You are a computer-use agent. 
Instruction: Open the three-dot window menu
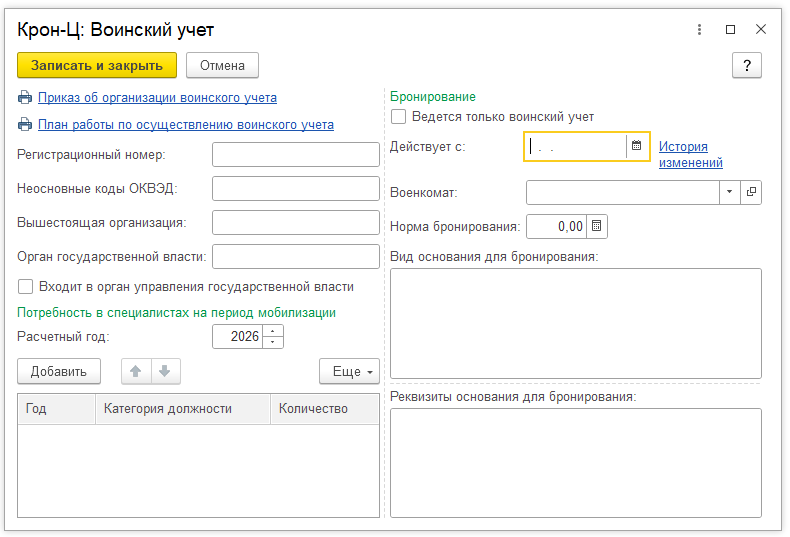[699, 29]
